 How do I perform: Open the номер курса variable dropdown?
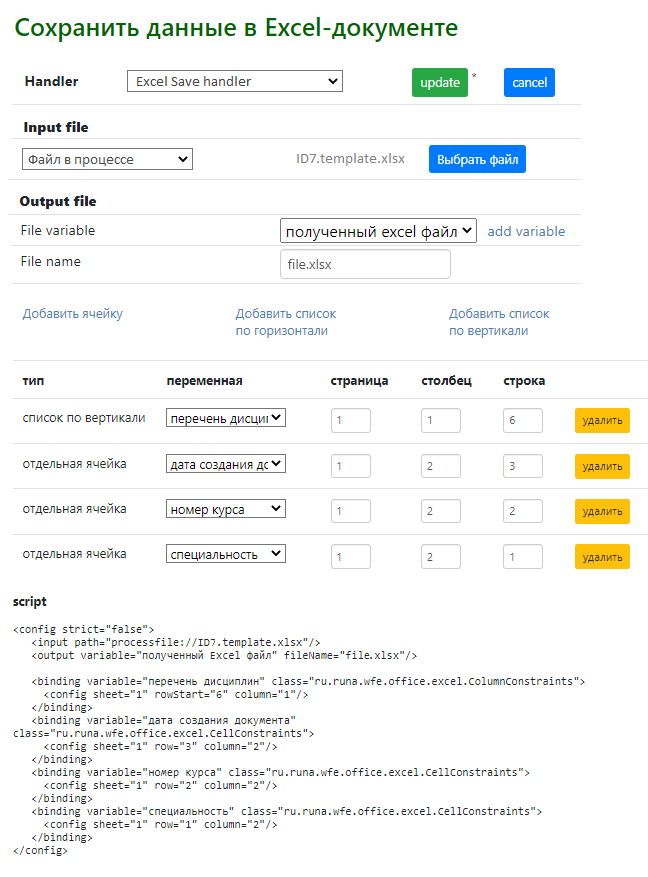(226, 509)
